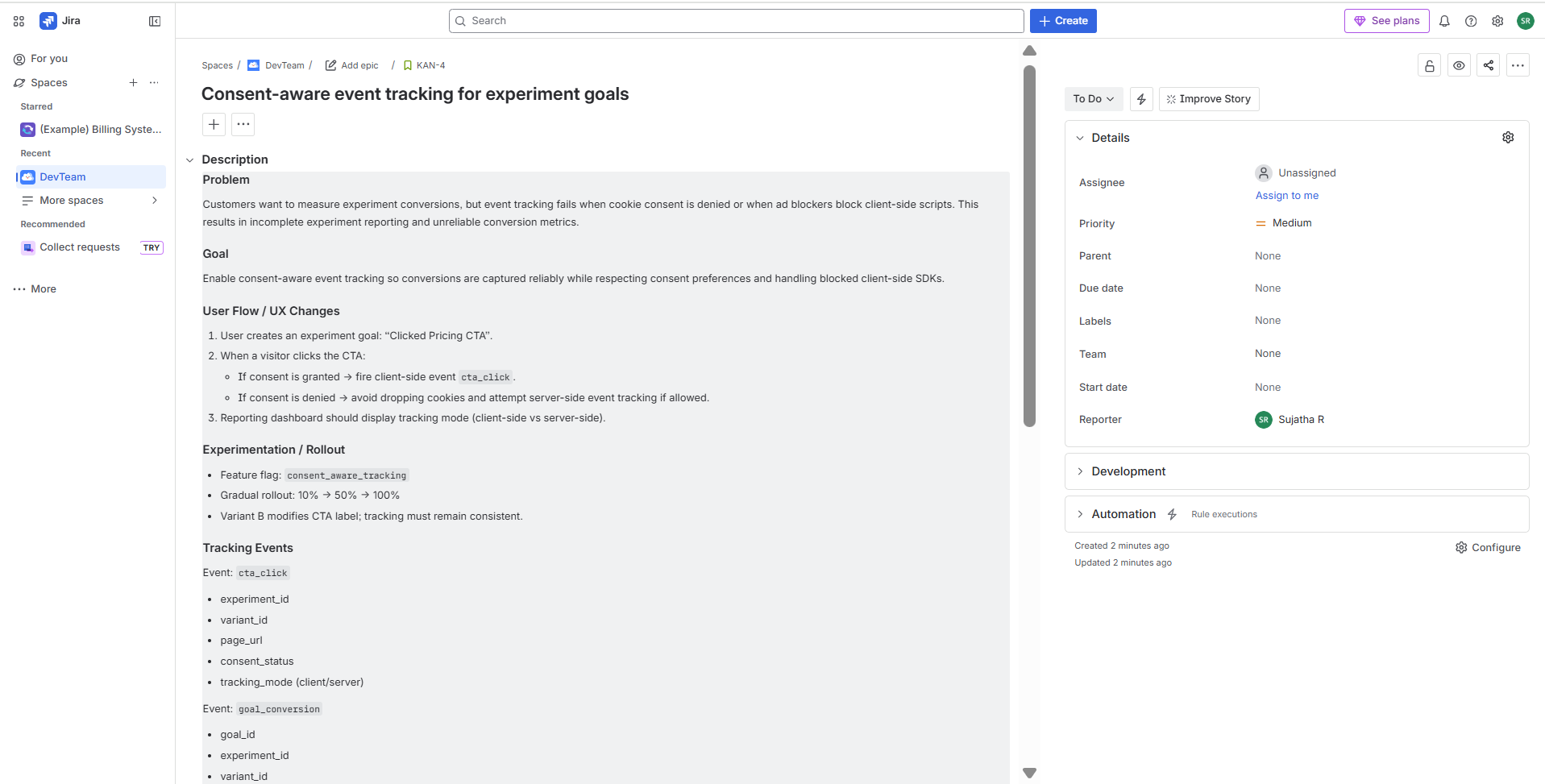Click the search field

tap(736, 21)
